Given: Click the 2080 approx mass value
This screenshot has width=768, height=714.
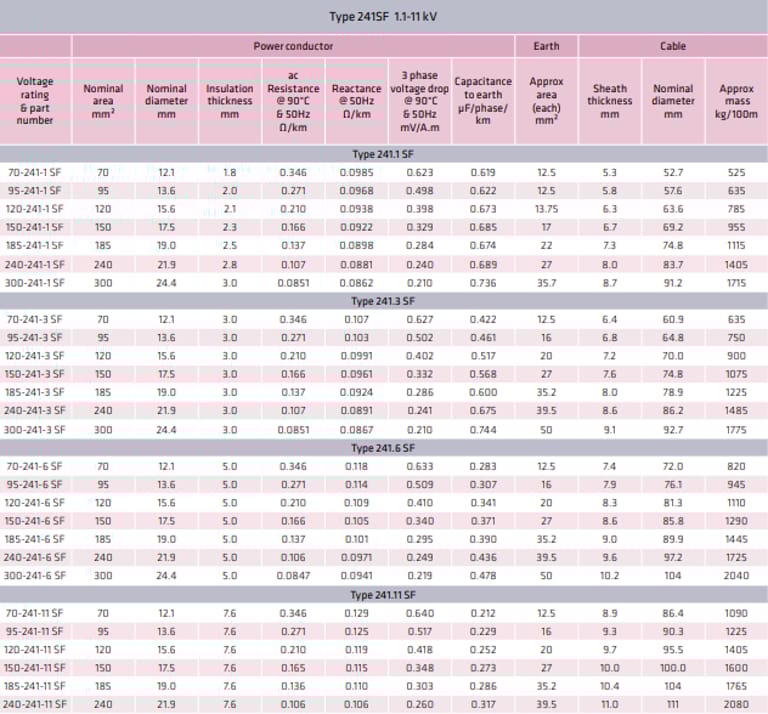Looking at the screenshot, I should pyautogui.click(x=736, y=704).
